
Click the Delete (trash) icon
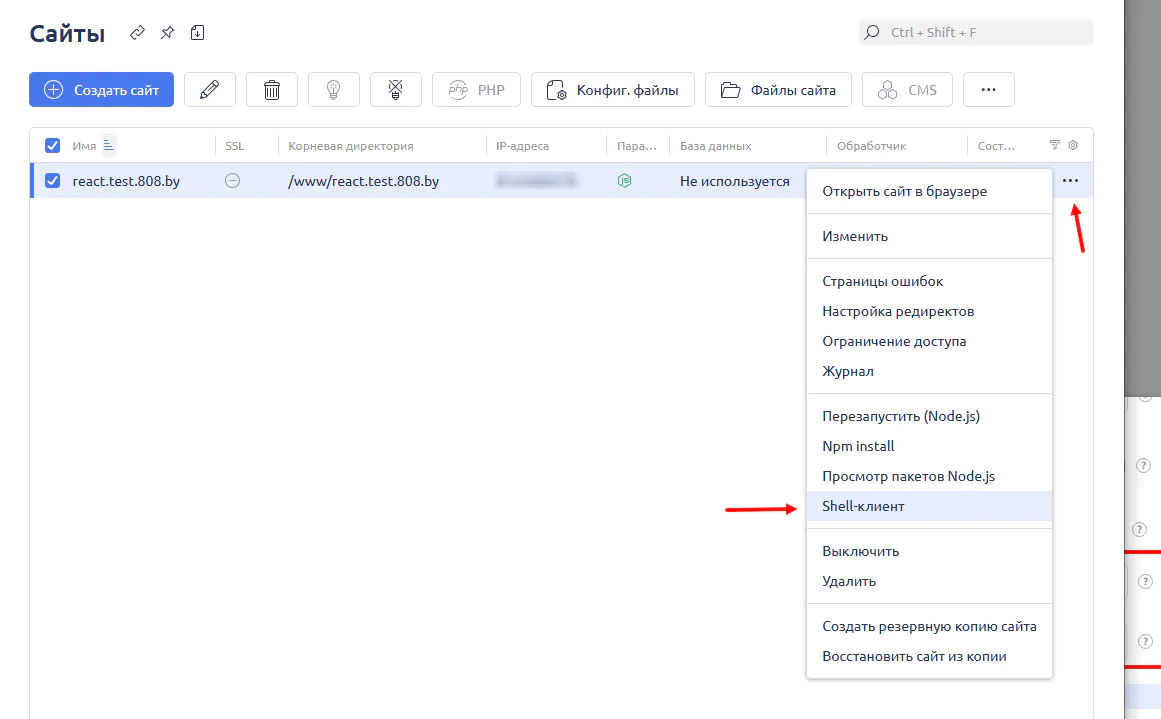coord(271,89)
